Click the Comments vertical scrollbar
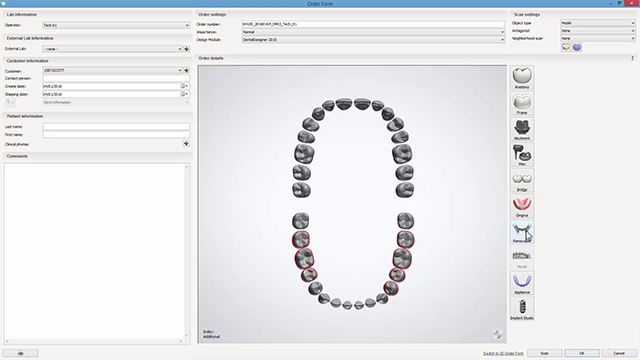Screen dimensions: 640x360 click(x=187, y=251)
